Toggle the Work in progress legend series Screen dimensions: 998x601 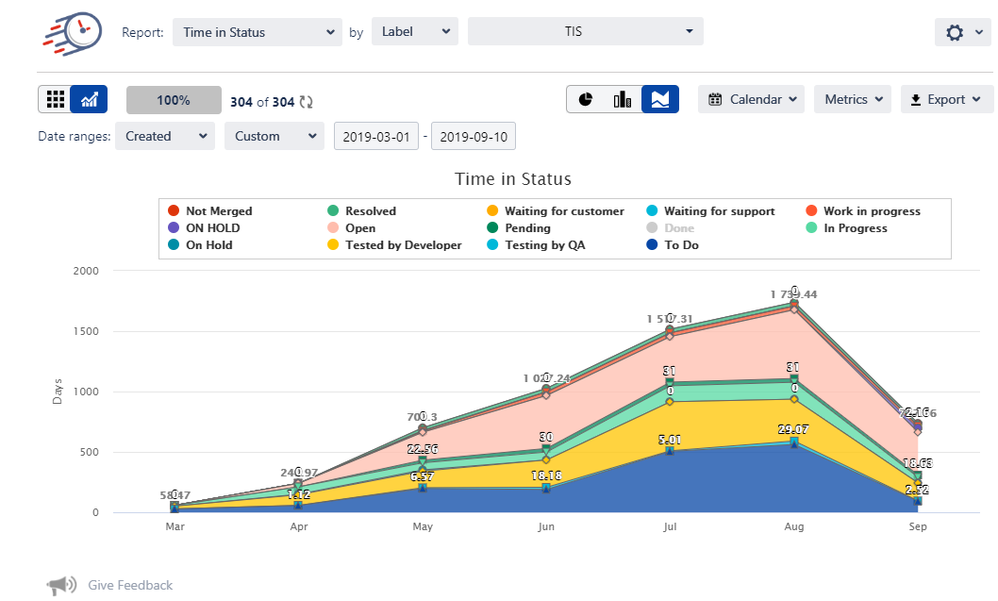(863, 211)
